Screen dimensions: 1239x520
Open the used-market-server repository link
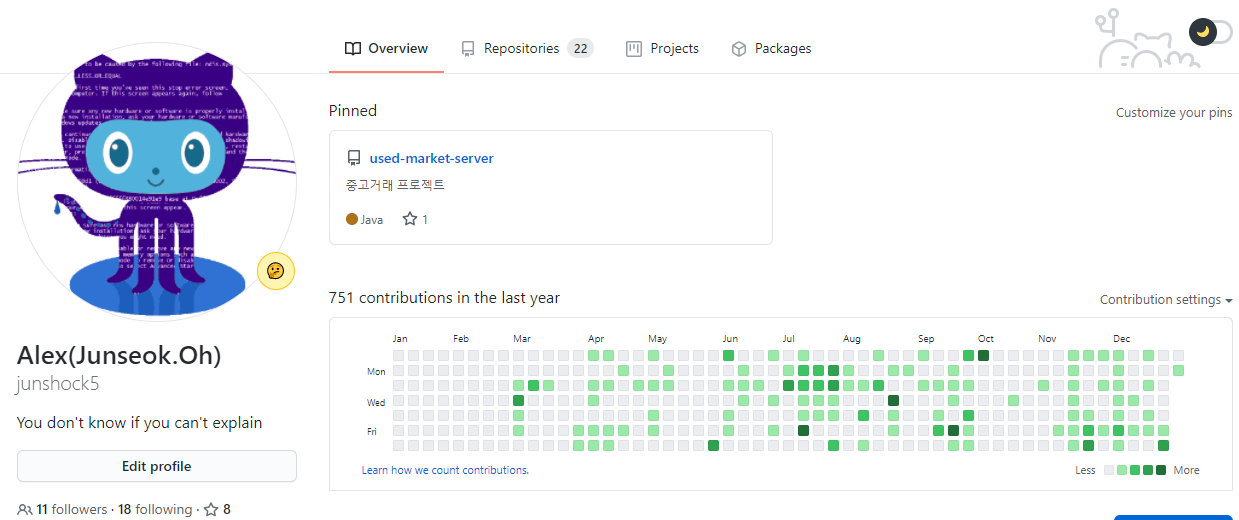(431, 158)
